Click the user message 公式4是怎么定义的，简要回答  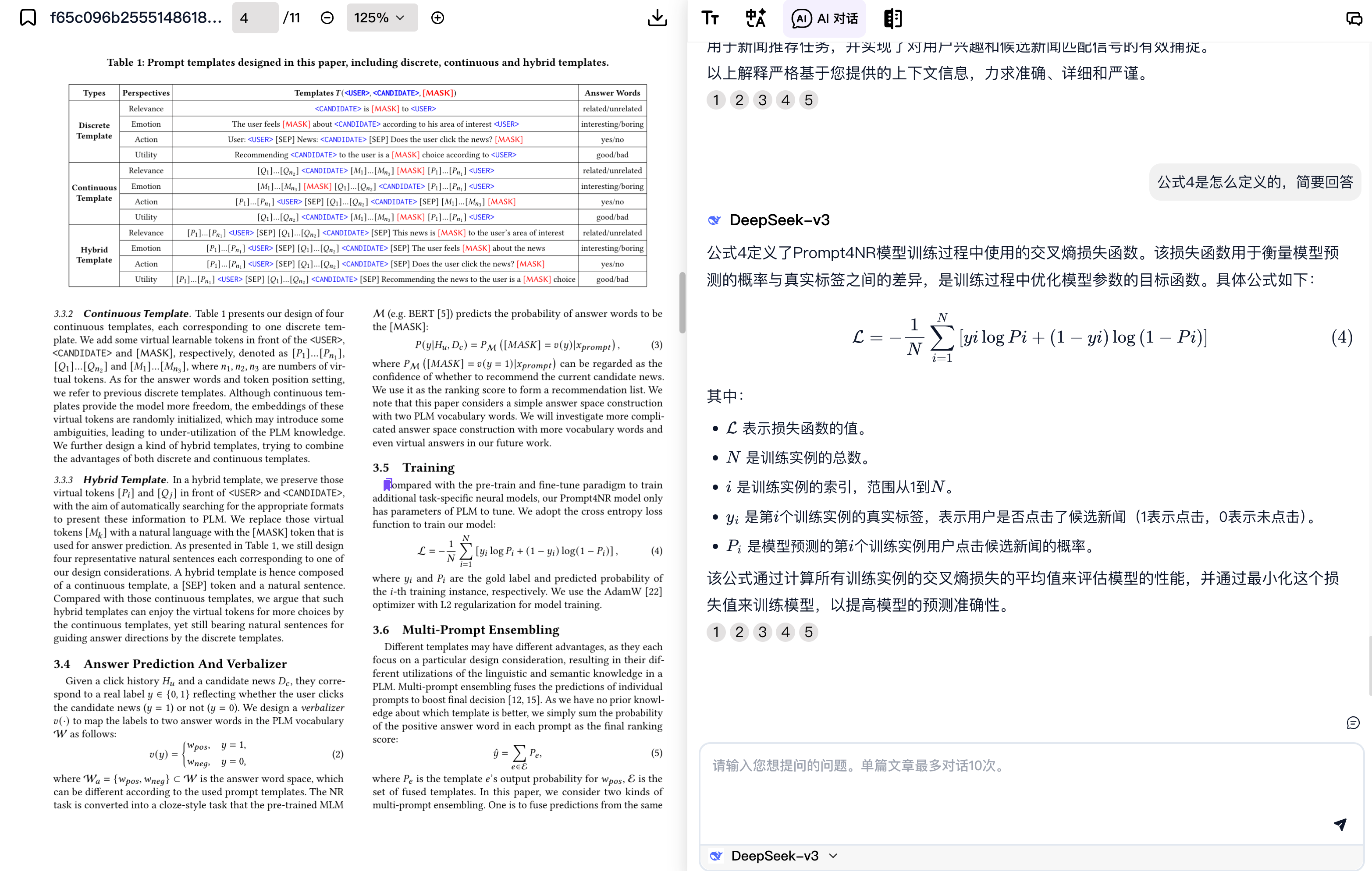click(1255, 182)
